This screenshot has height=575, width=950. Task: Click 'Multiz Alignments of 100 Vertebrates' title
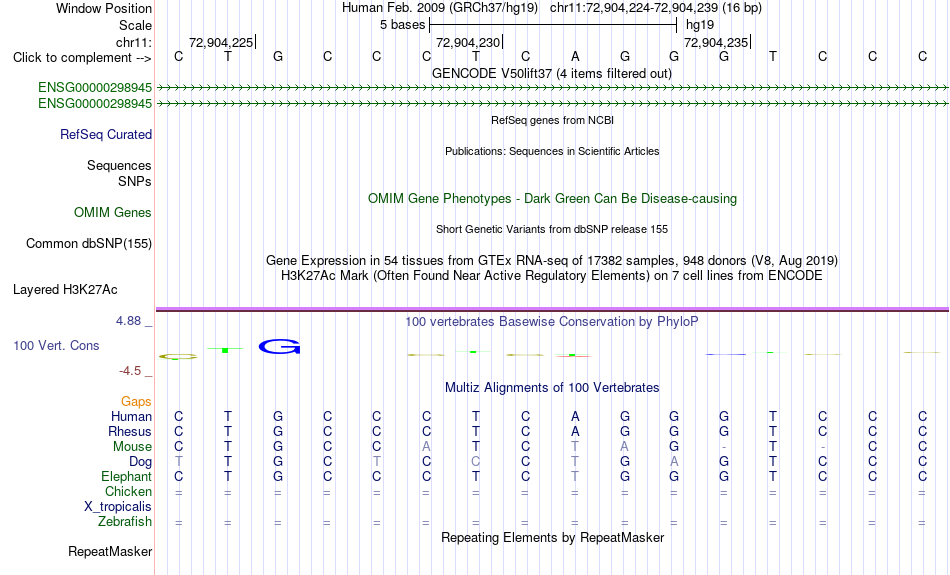point(552,388)
